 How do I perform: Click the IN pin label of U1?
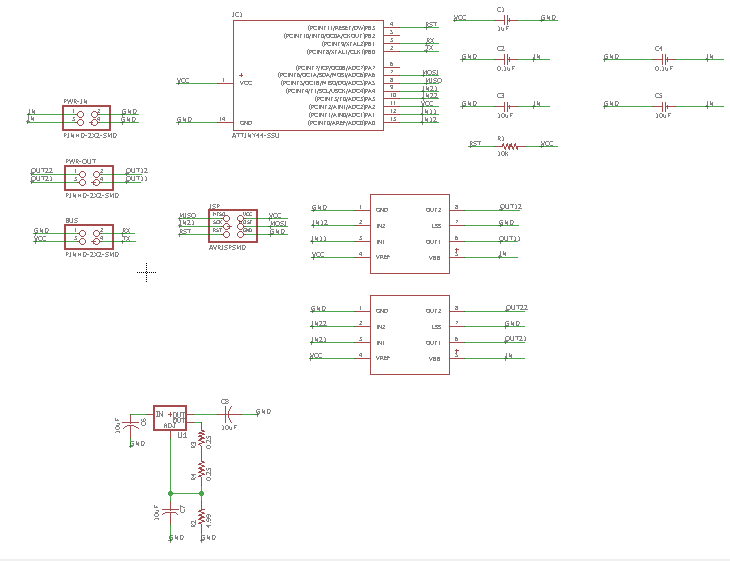tap(159, 414)
